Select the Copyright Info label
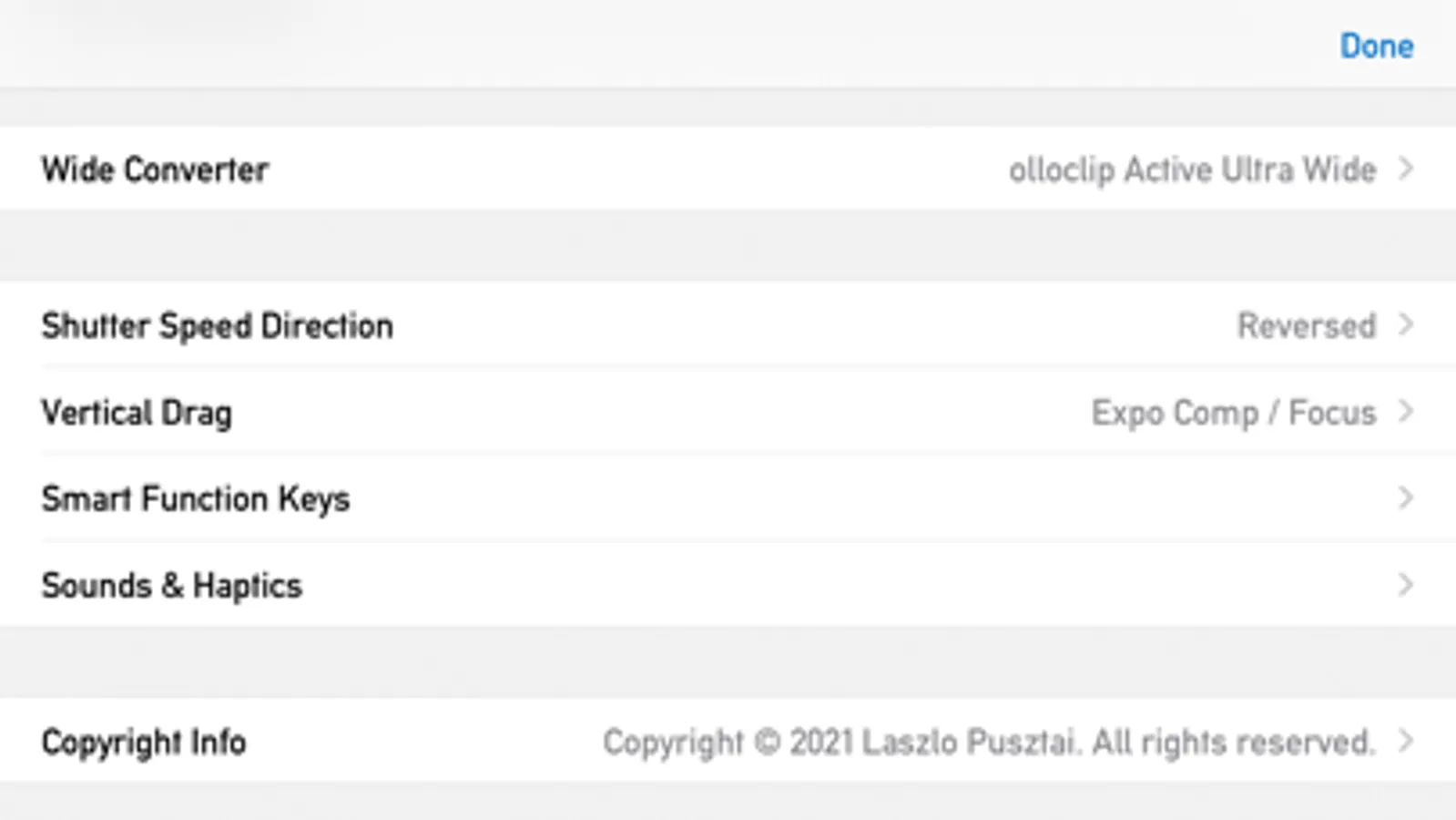The image size is (1456, 820). tap(144, 743)
